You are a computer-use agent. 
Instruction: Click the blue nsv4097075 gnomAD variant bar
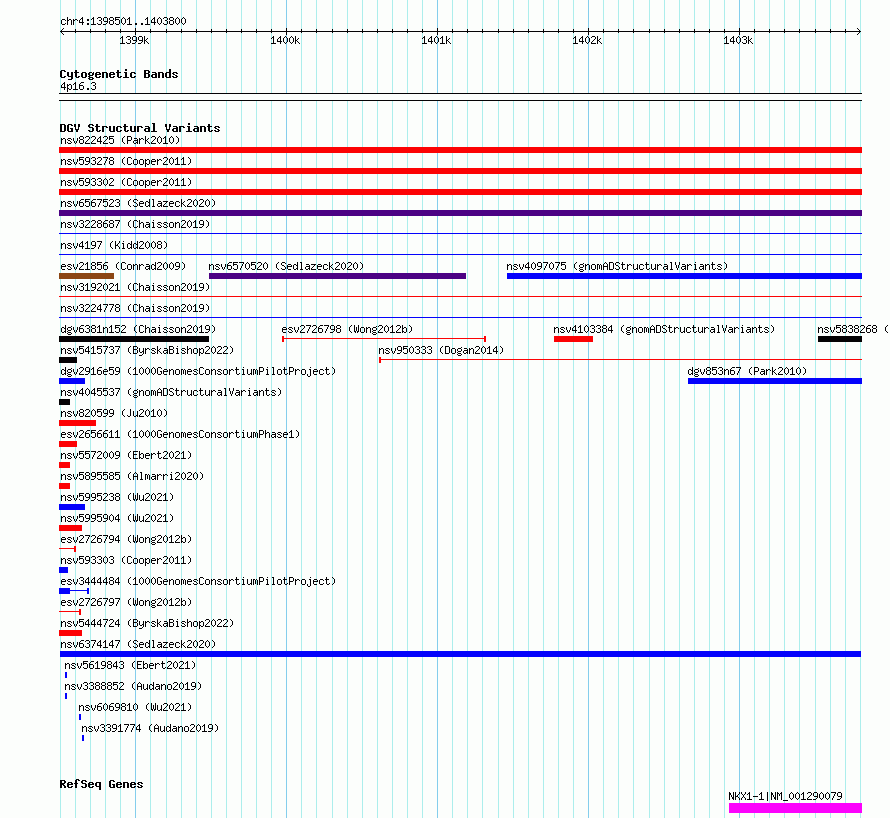click(x=685, y=276)
